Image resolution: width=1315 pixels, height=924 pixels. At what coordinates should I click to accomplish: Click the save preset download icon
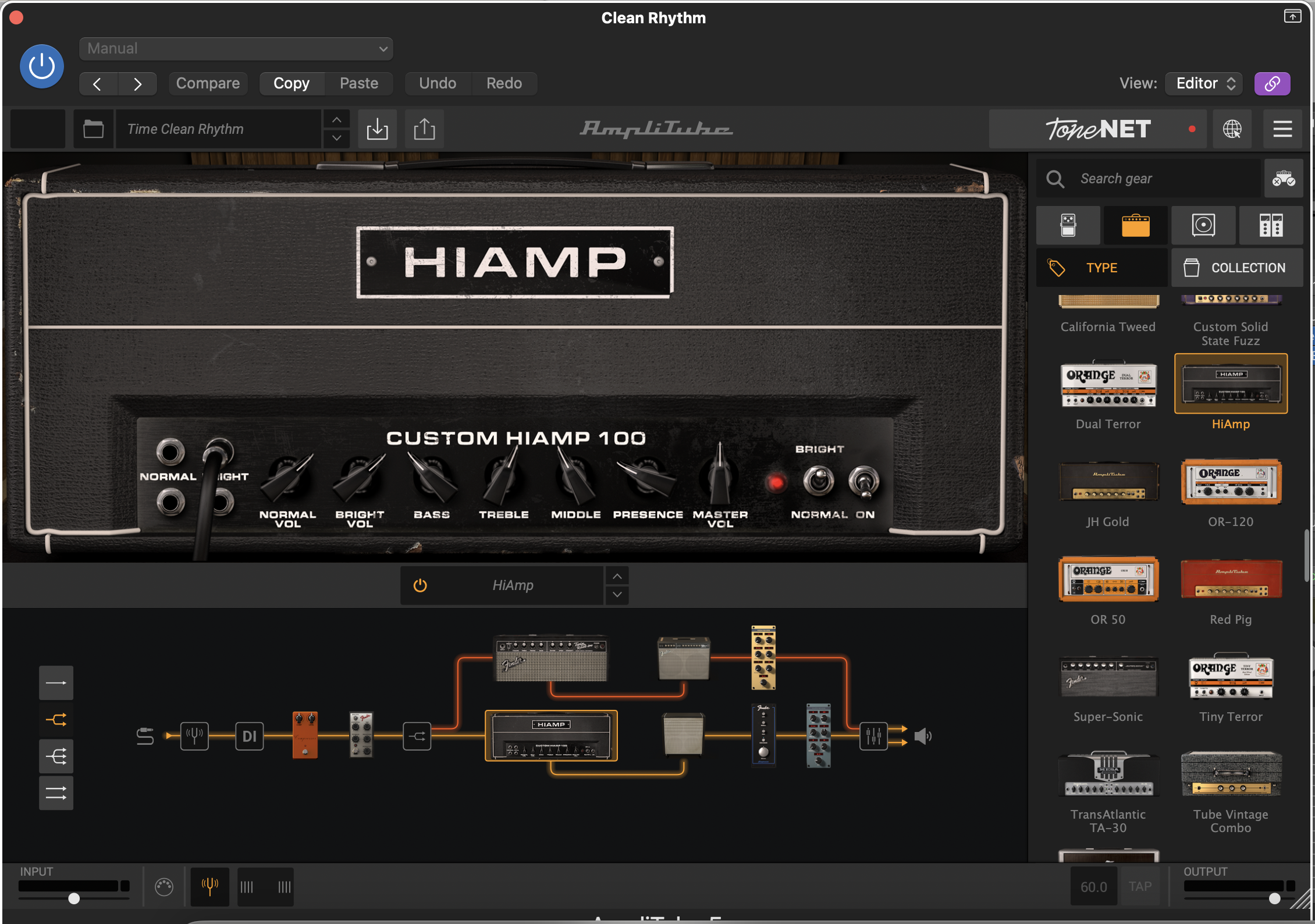tap(377, 129)
